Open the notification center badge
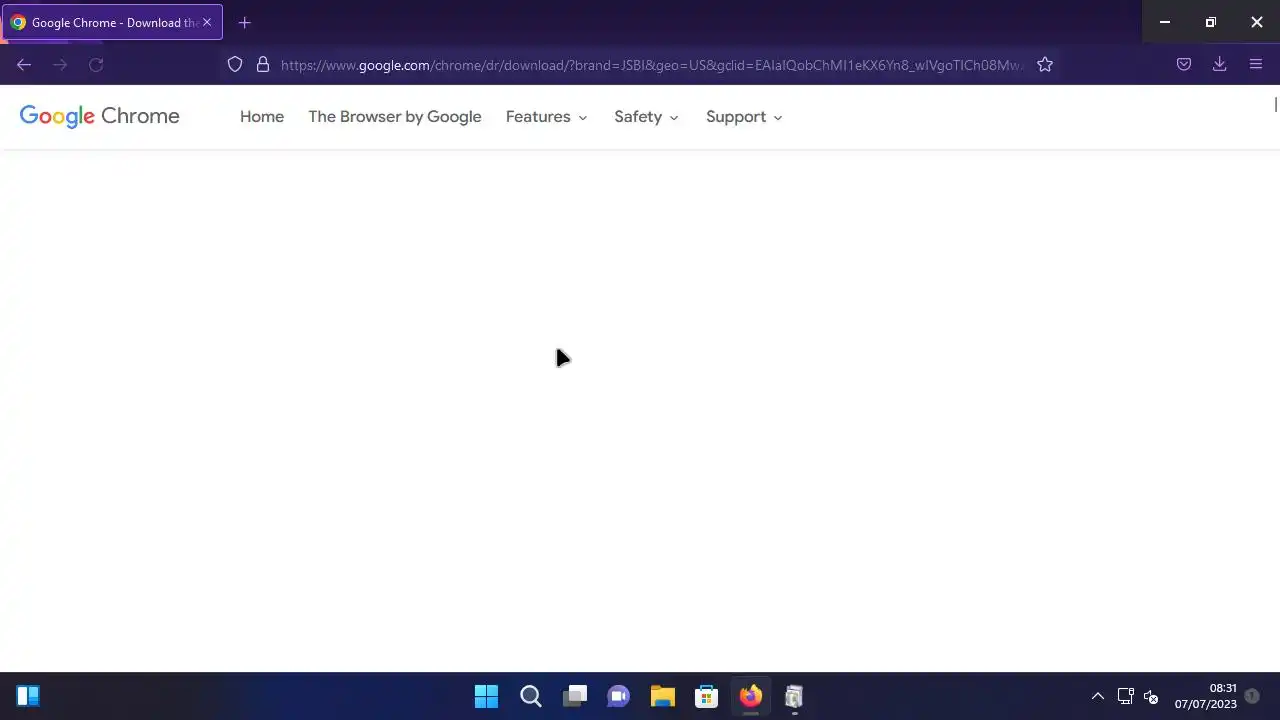The image size is (1280, 720). (1251, 696)
